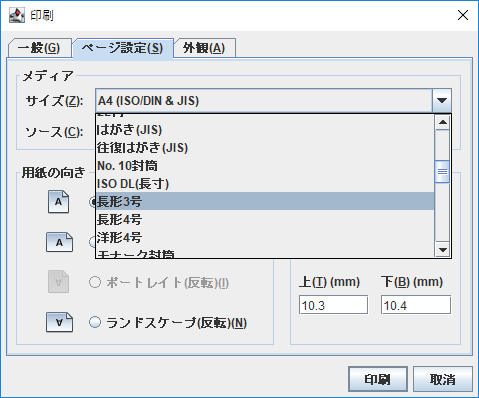Pick 洋形4号 from the list
Viewport: 479px width, 398px height.
click(x=265, y=237)
